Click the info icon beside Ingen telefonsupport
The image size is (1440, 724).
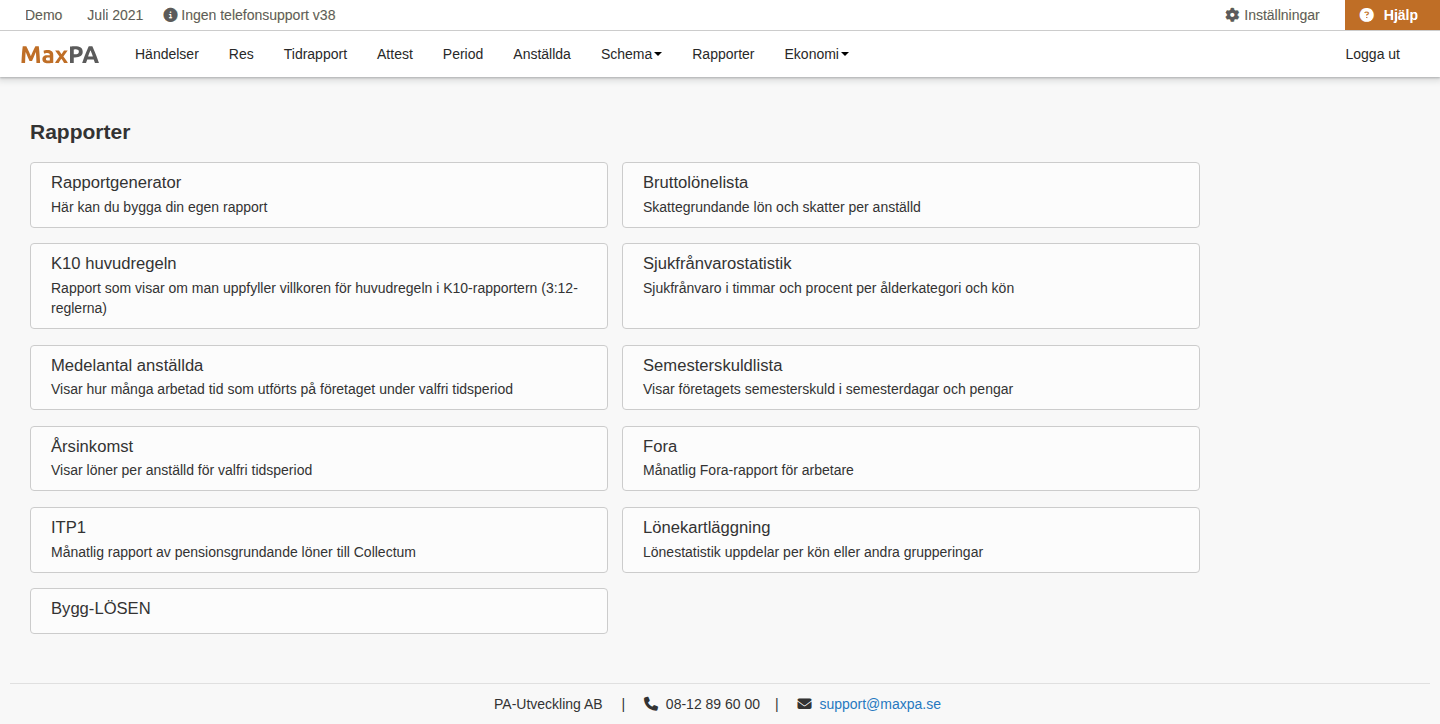coord(170,15)
